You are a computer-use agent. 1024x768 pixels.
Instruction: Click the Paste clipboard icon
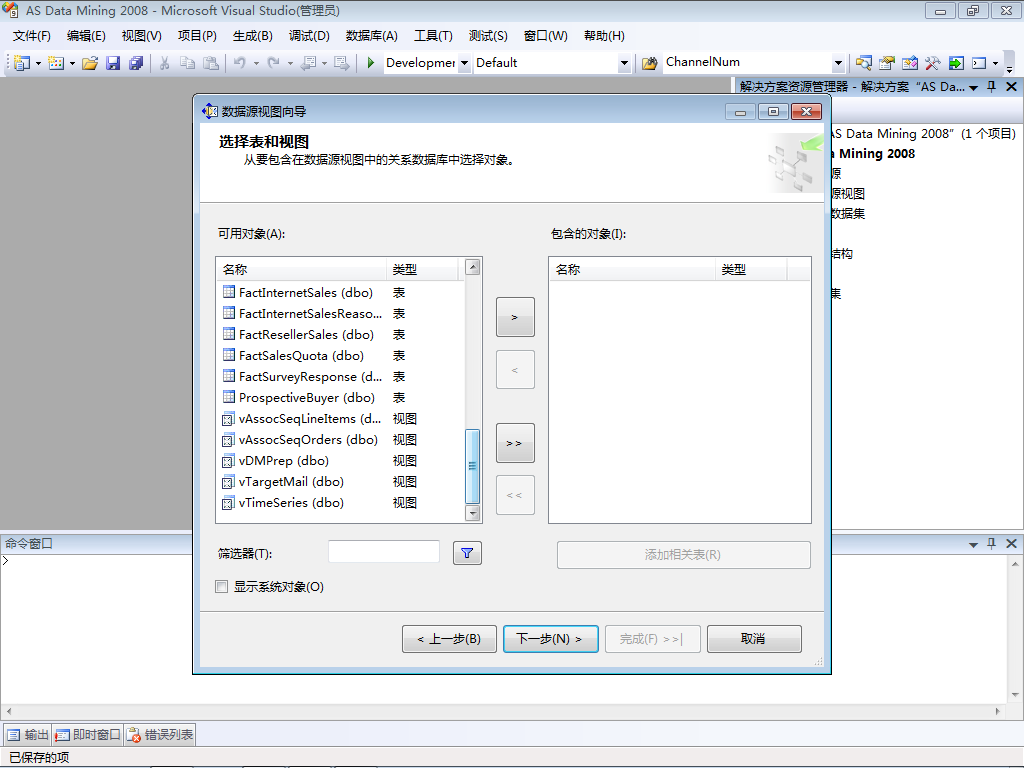pyautogui.click(x=211, y=63)
